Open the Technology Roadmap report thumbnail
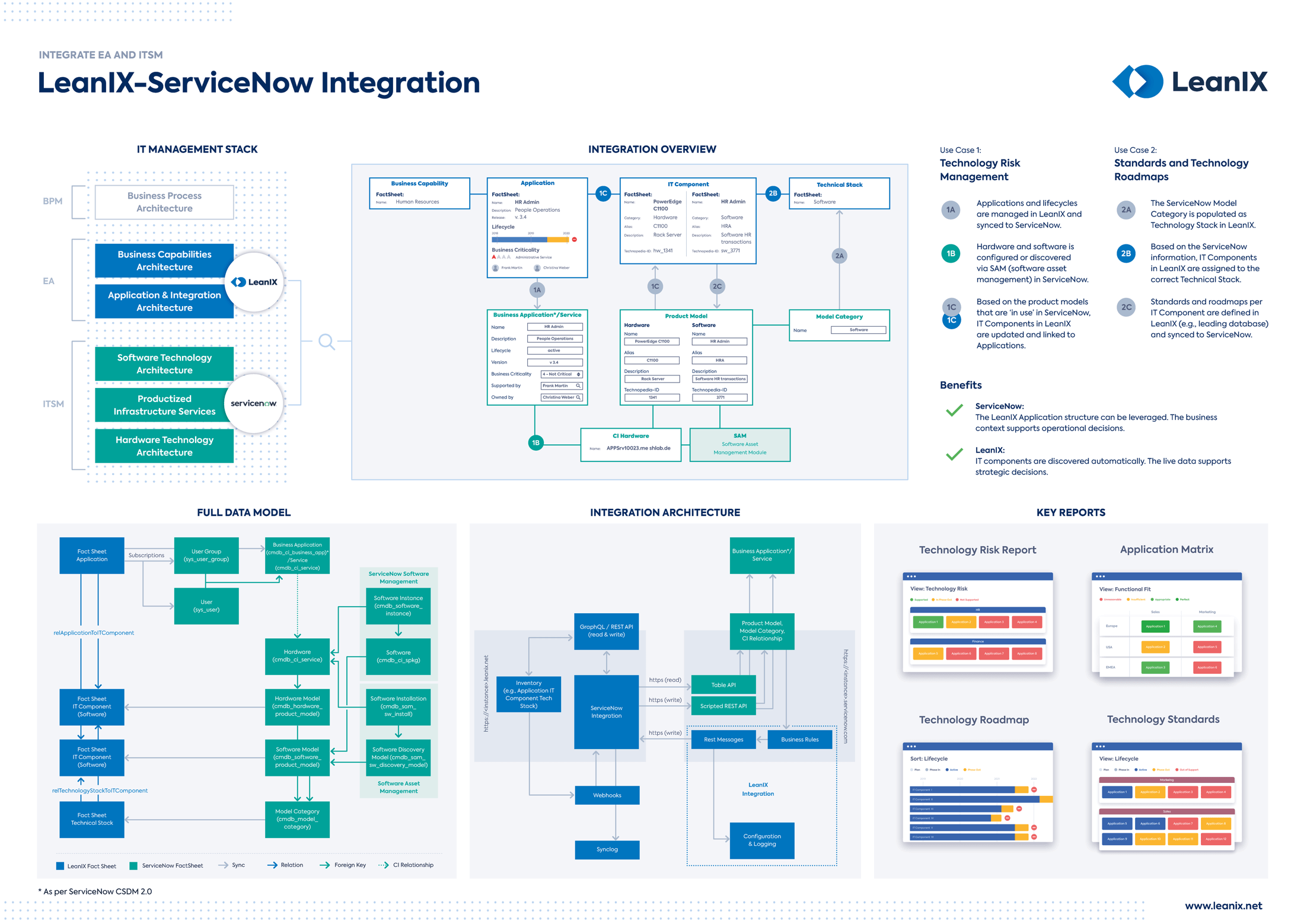 tap(978, 792)
